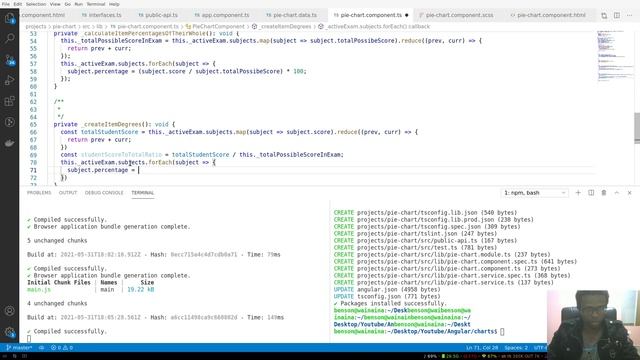
Task: Click the master branch indicator in status bar
Action: [19, 348]
